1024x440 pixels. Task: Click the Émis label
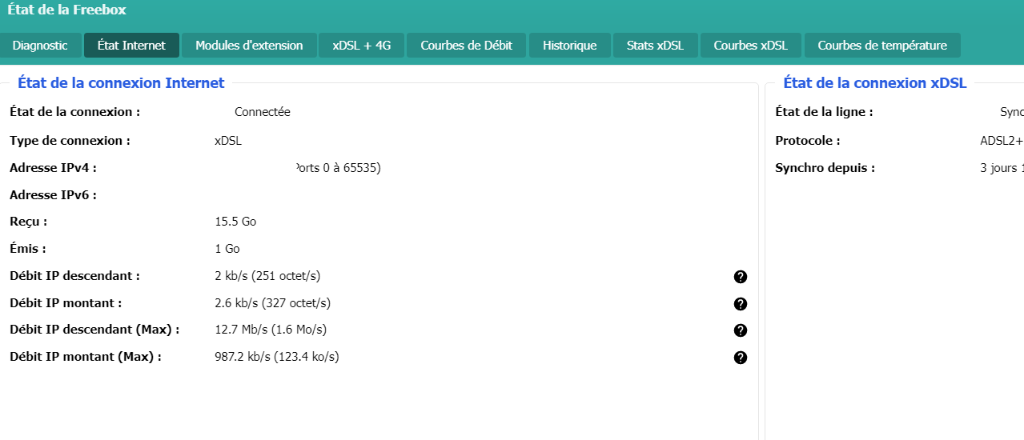point(28,249)
